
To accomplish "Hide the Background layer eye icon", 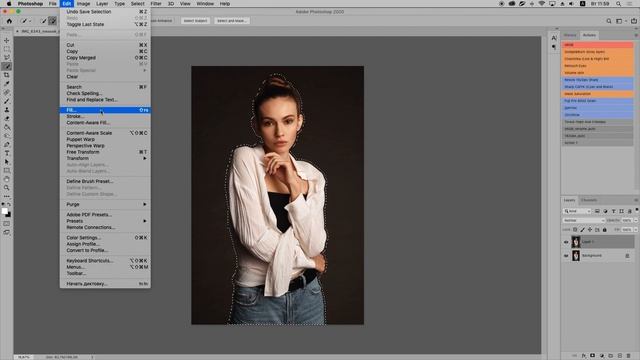I will tap(566, 256).
